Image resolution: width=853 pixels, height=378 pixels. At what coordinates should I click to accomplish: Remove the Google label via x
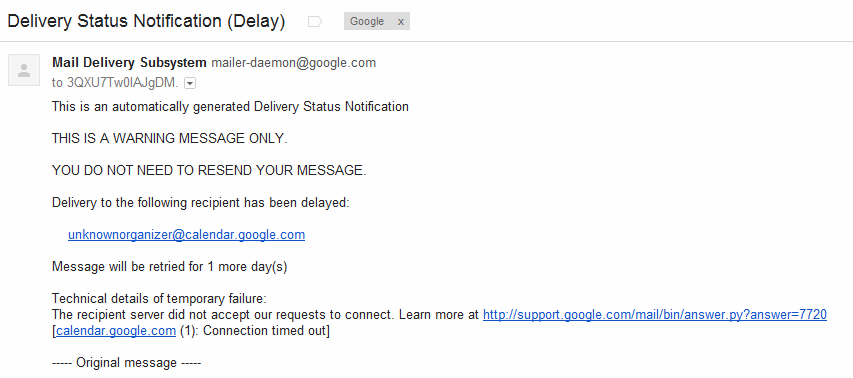coord(401,22)
